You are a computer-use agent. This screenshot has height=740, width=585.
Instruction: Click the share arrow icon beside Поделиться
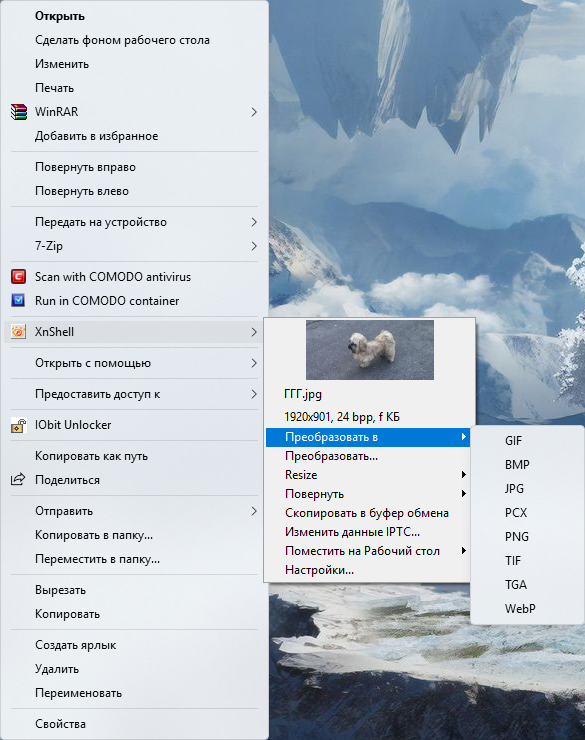click(x=18, y=479)
